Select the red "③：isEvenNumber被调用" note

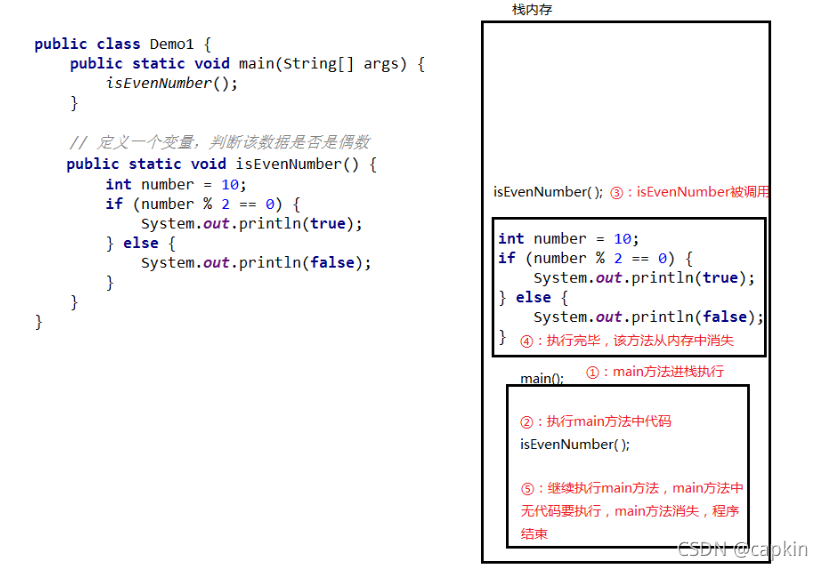689,192
